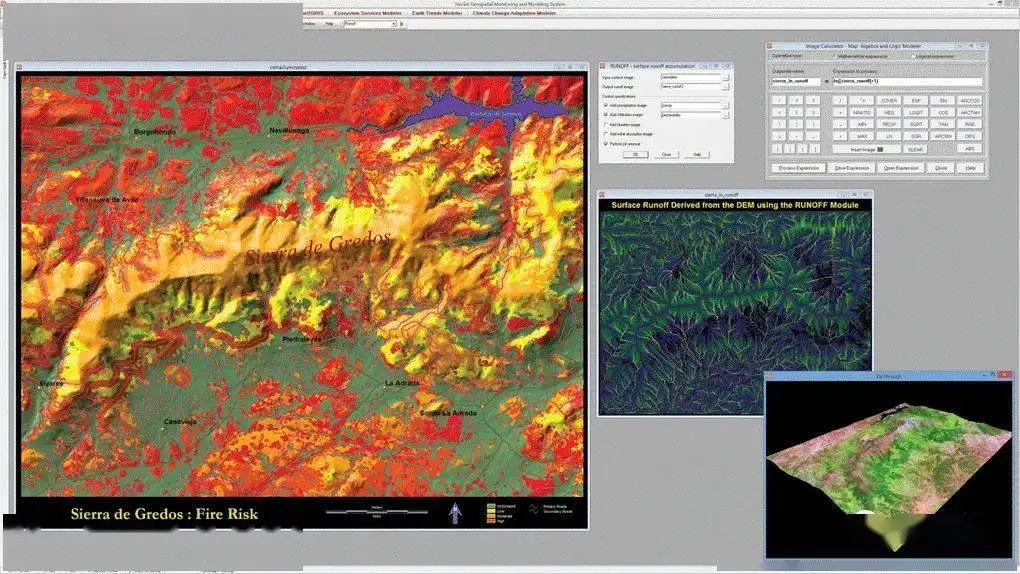Open the Runoff module dropdown in toolbar
Image resolution: width=1020 pixels, height=574 pixels.
point(394,23)
